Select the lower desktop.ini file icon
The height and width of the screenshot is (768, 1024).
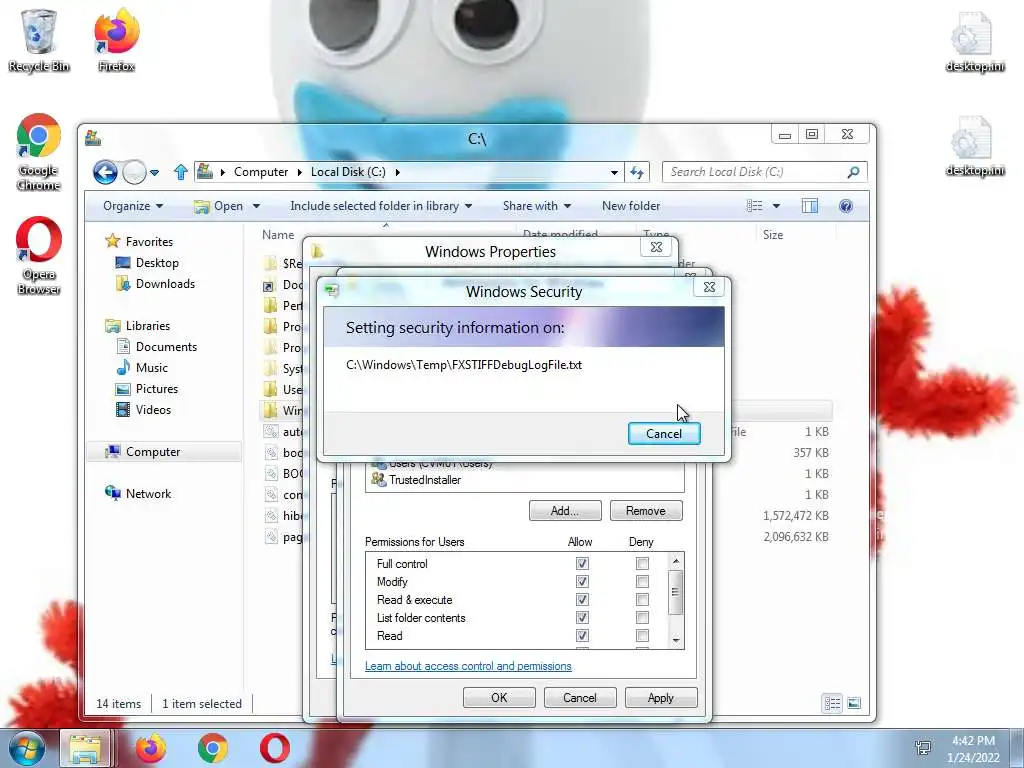coord(974,146)
